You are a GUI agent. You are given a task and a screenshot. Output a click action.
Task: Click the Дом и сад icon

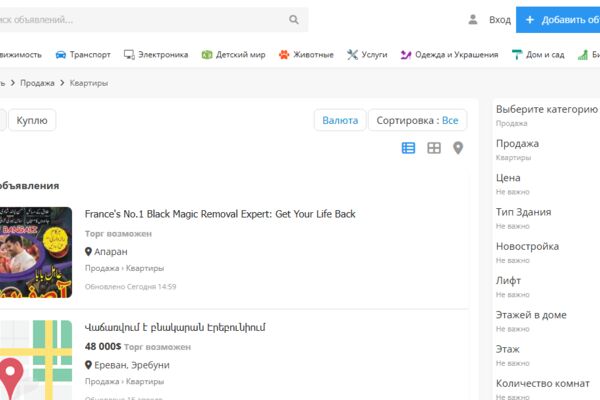pyautogui.click(x=517, y=55)
